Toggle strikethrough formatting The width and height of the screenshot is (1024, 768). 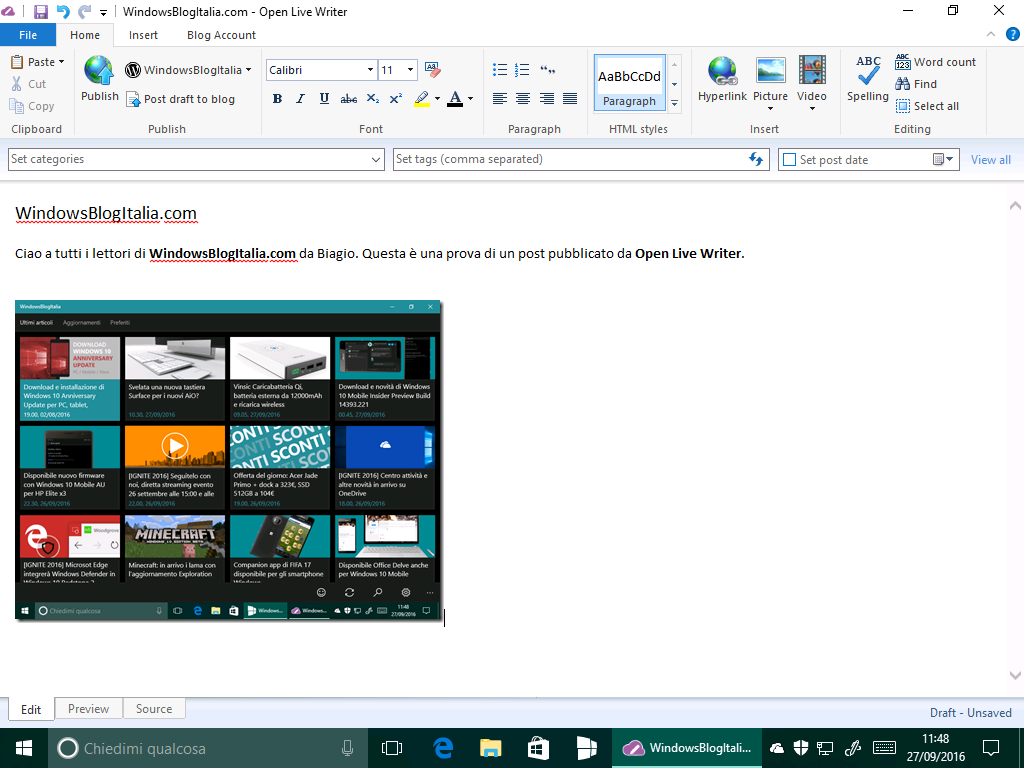pyautogui.click(x=349, y=99)
